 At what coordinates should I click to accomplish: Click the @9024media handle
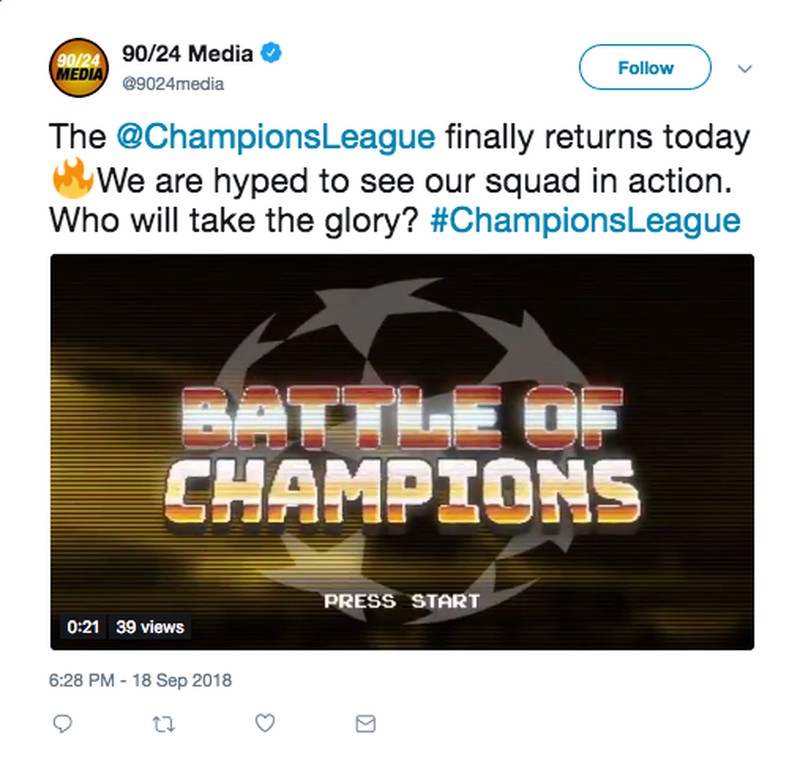[x=173, y=84]
